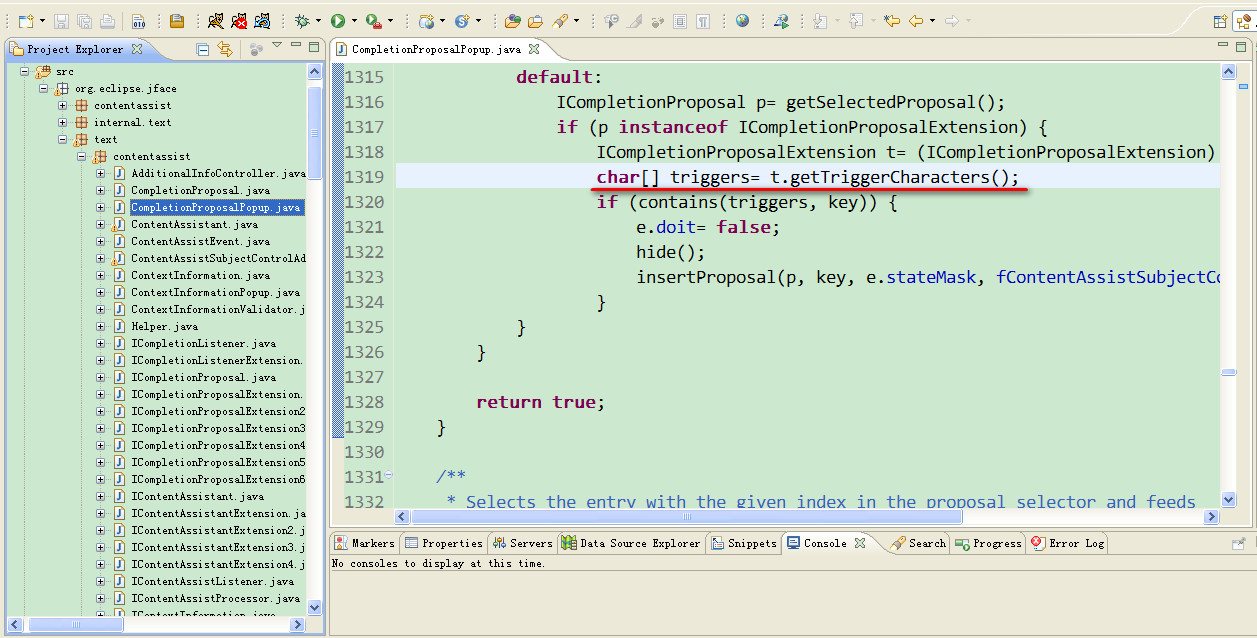Click the Forward navigation arrow
Image resolution: width=1257 pixels, height=638 pixels.
point(953,20)
